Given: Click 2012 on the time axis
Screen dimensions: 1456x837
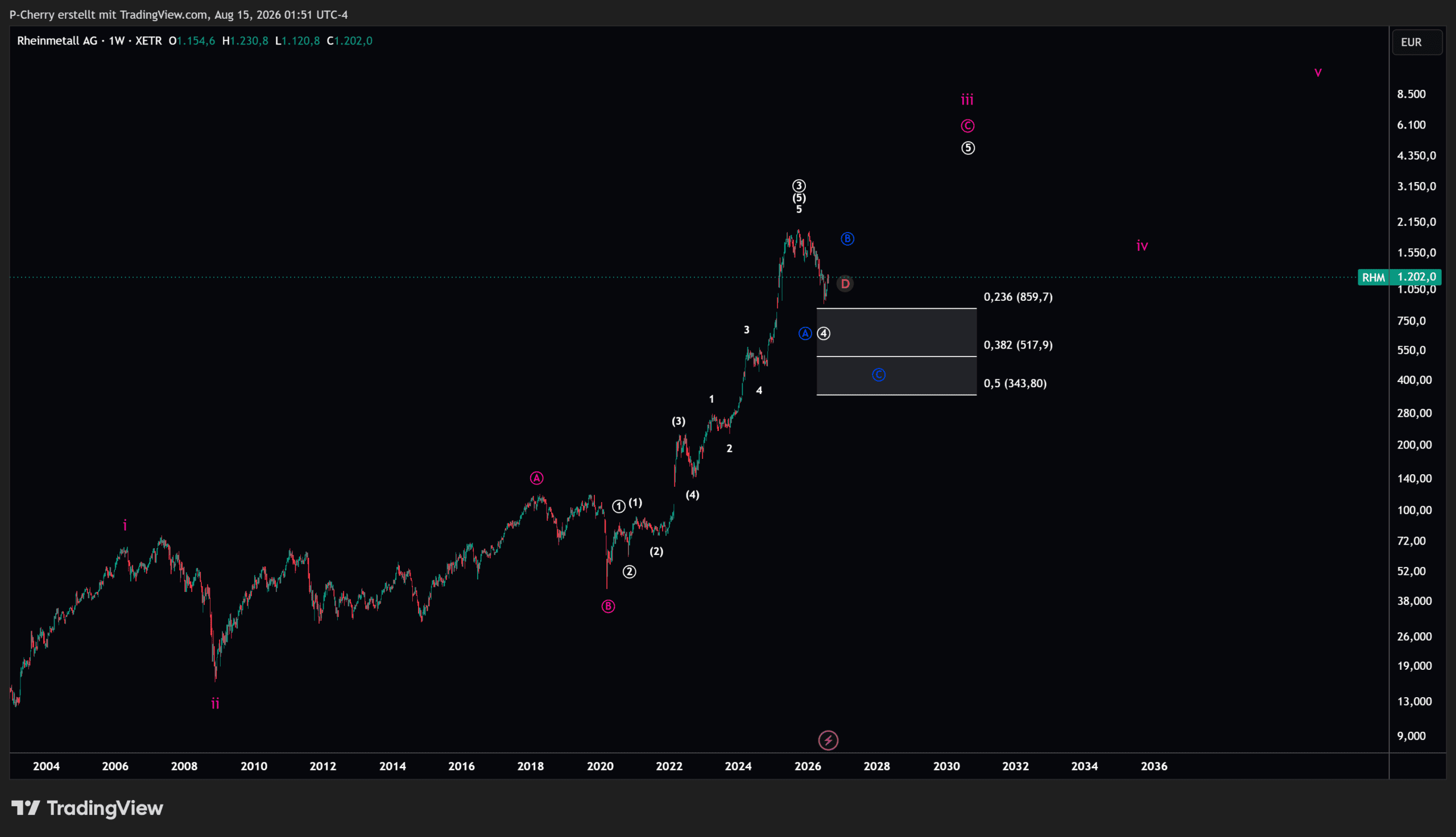Looking at the screenshot, I should (322, 766).
